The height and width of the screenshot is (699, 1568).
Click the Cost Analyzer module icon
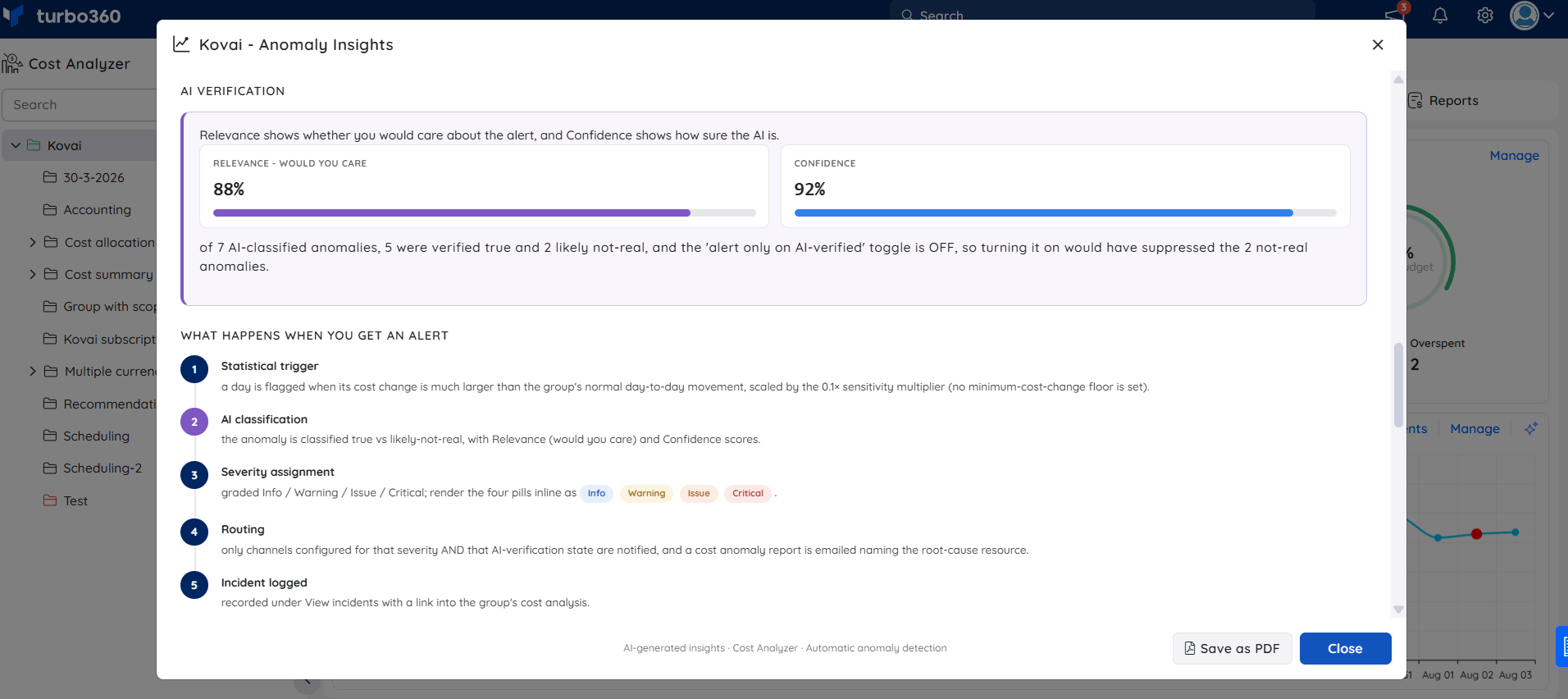12,63
